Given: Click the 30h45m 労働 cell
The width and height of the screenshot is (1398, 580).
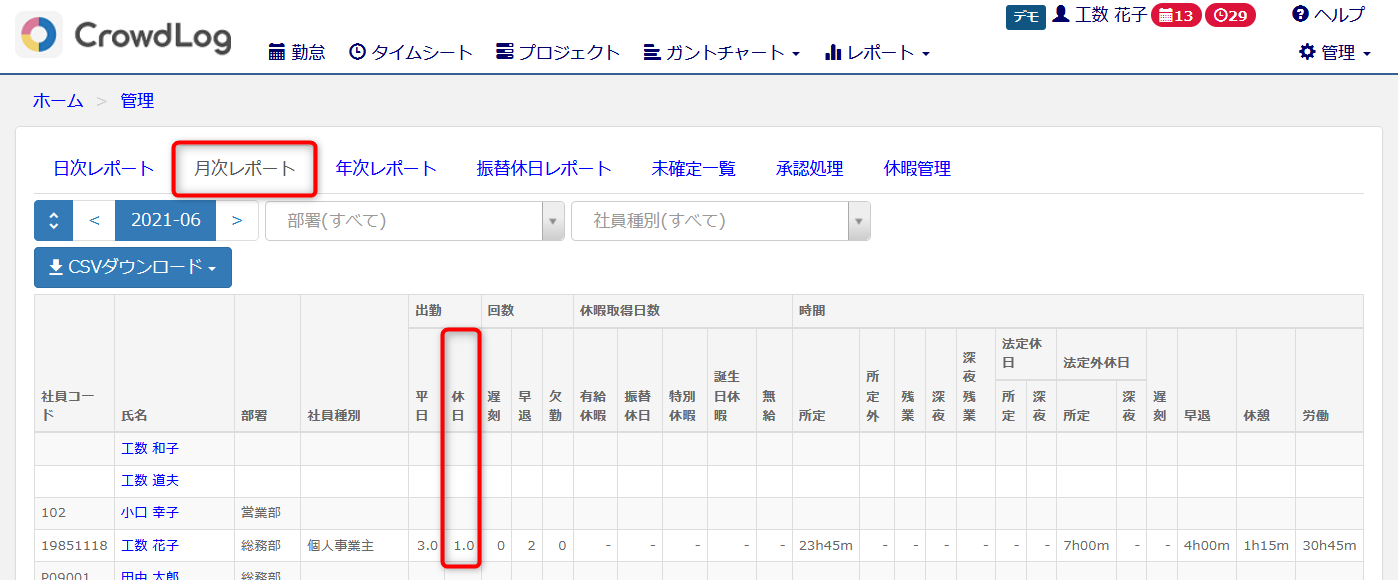Looking at the screenshot, I should pyautogui.click(x=1329, y=545).
